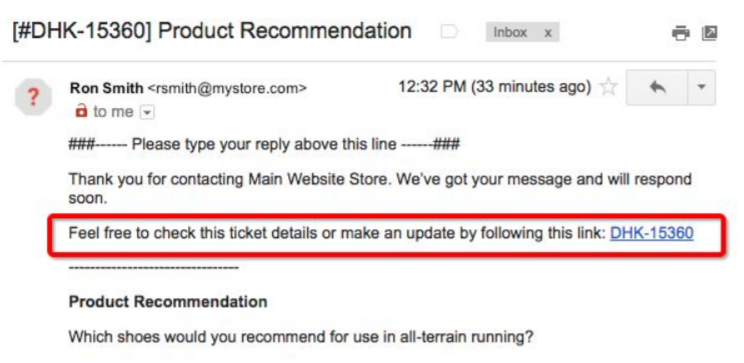Viewport: 744px width, 363px height.
Task: Star this message from Ron Smith
Action: [x=608, y=87]
